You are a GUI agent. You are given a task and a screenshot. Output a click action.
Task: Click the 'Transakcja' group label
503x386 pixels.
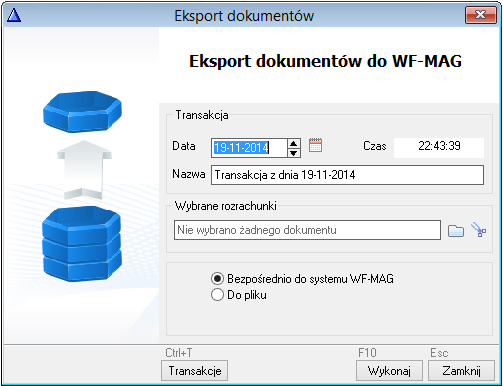tap(202, 115)
